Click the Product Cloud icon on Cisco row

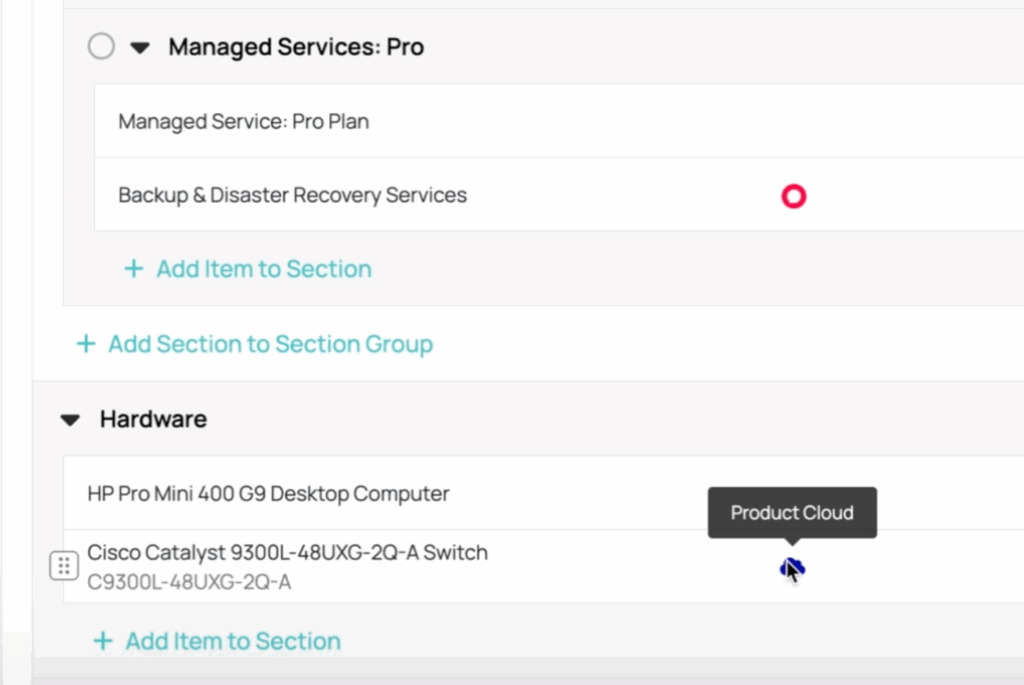click(x=791, y=569)
